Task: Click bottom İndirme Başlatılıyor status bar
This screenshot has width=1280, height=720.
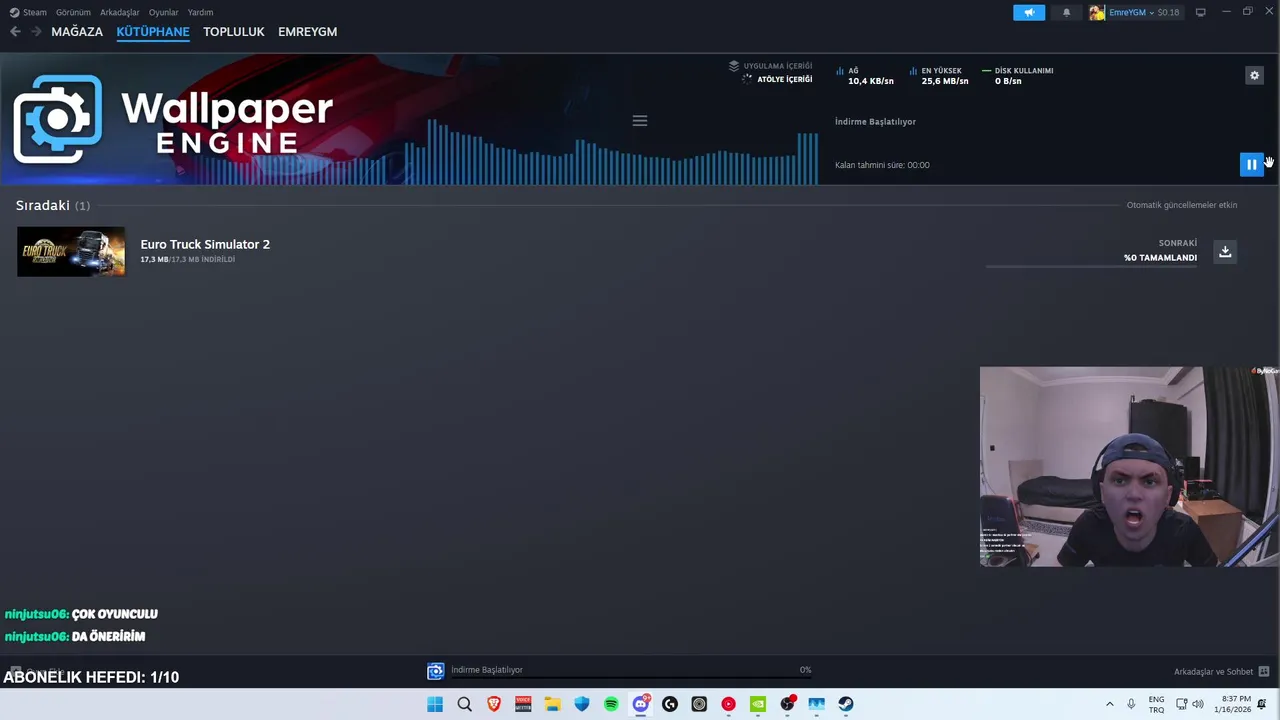Action: tap(630, 670)
